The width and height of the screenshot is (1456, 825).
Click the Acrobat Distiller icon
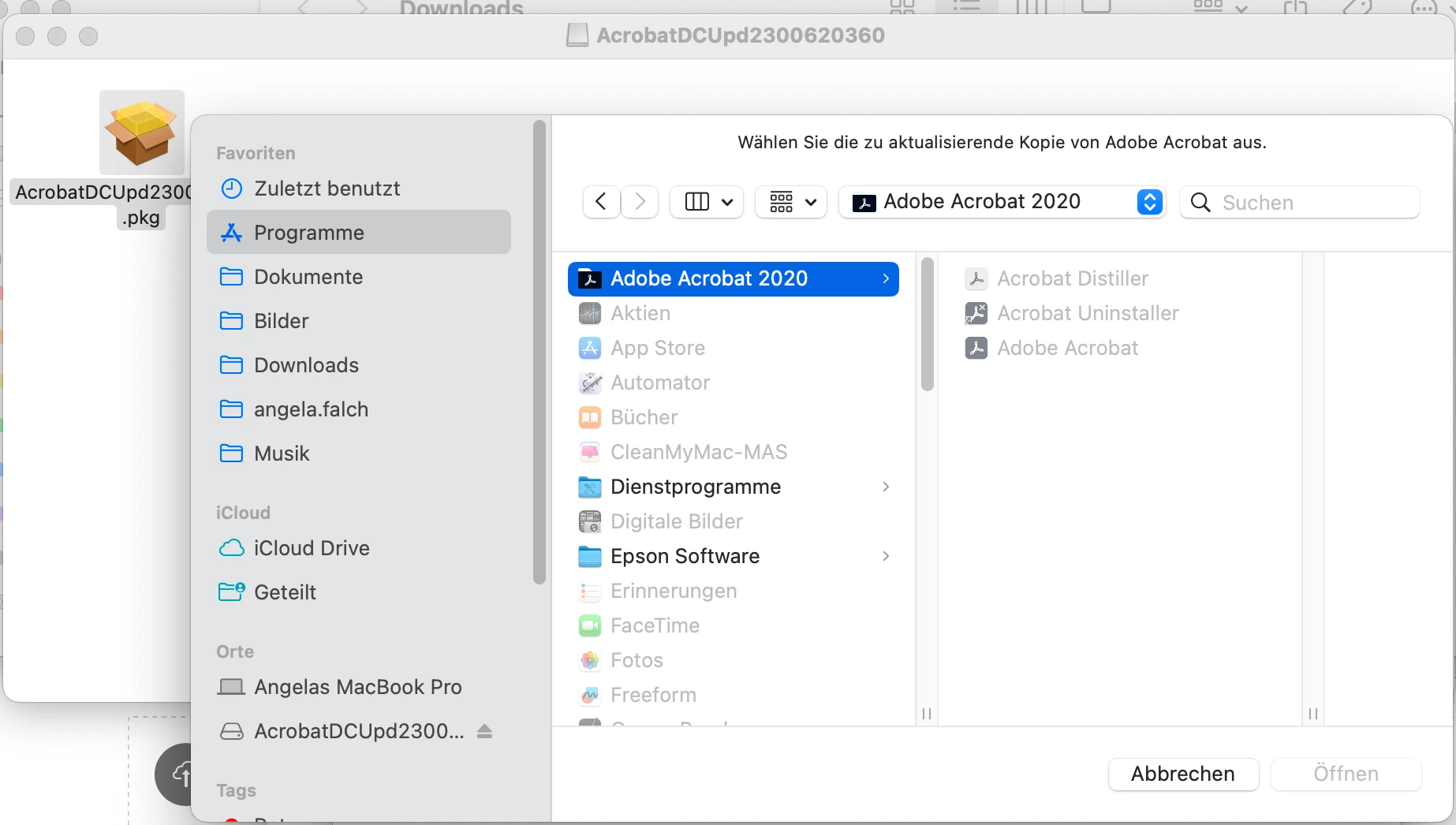[976, 278]
